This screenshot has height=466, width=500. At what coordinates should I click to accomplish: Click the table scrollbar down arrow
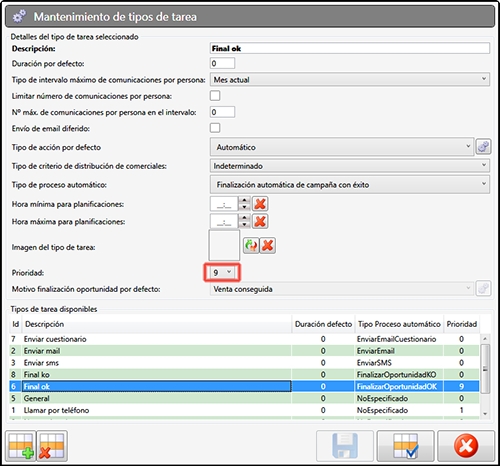[485, 414]
